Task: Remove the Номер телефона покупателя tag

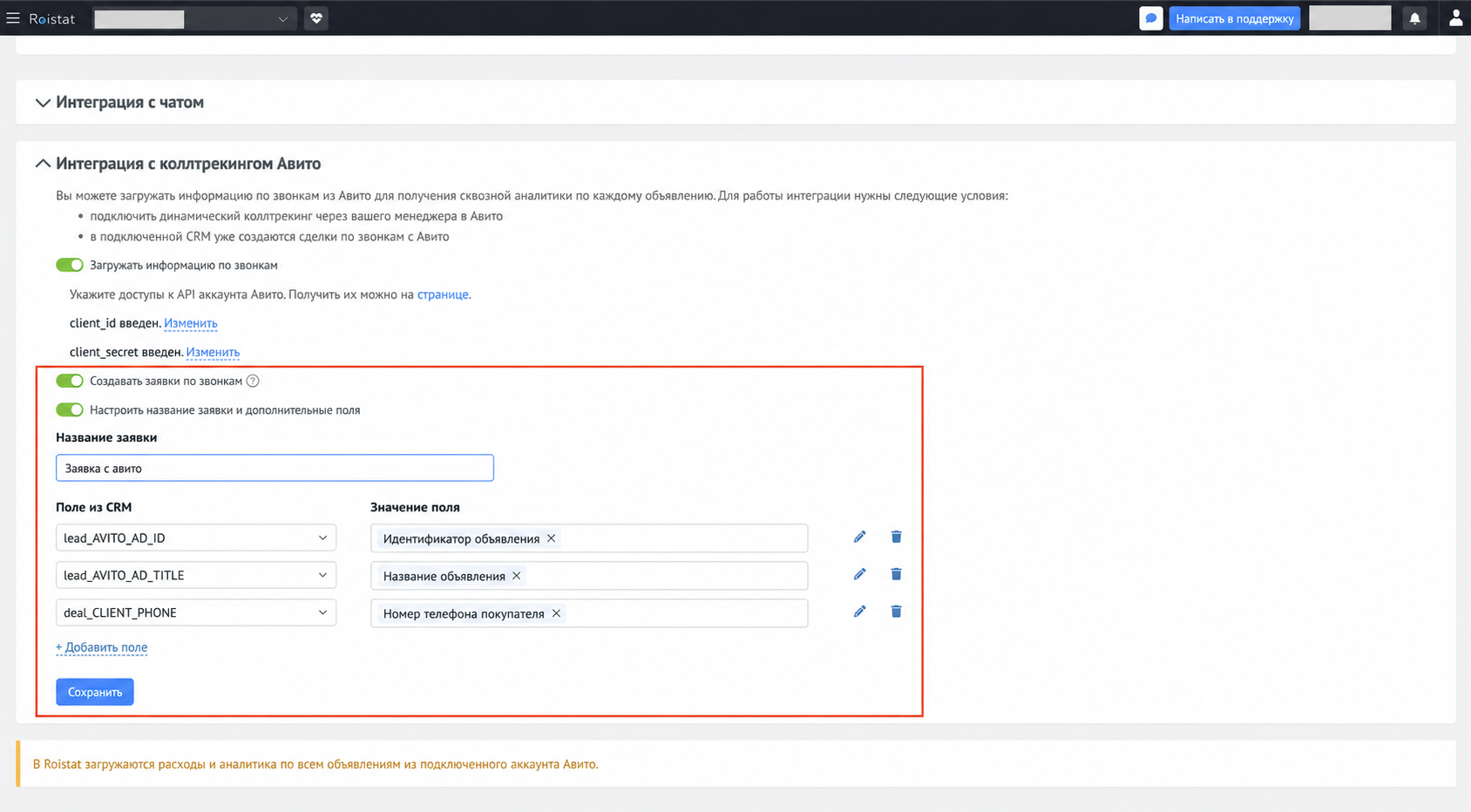Action: point(556,613)
